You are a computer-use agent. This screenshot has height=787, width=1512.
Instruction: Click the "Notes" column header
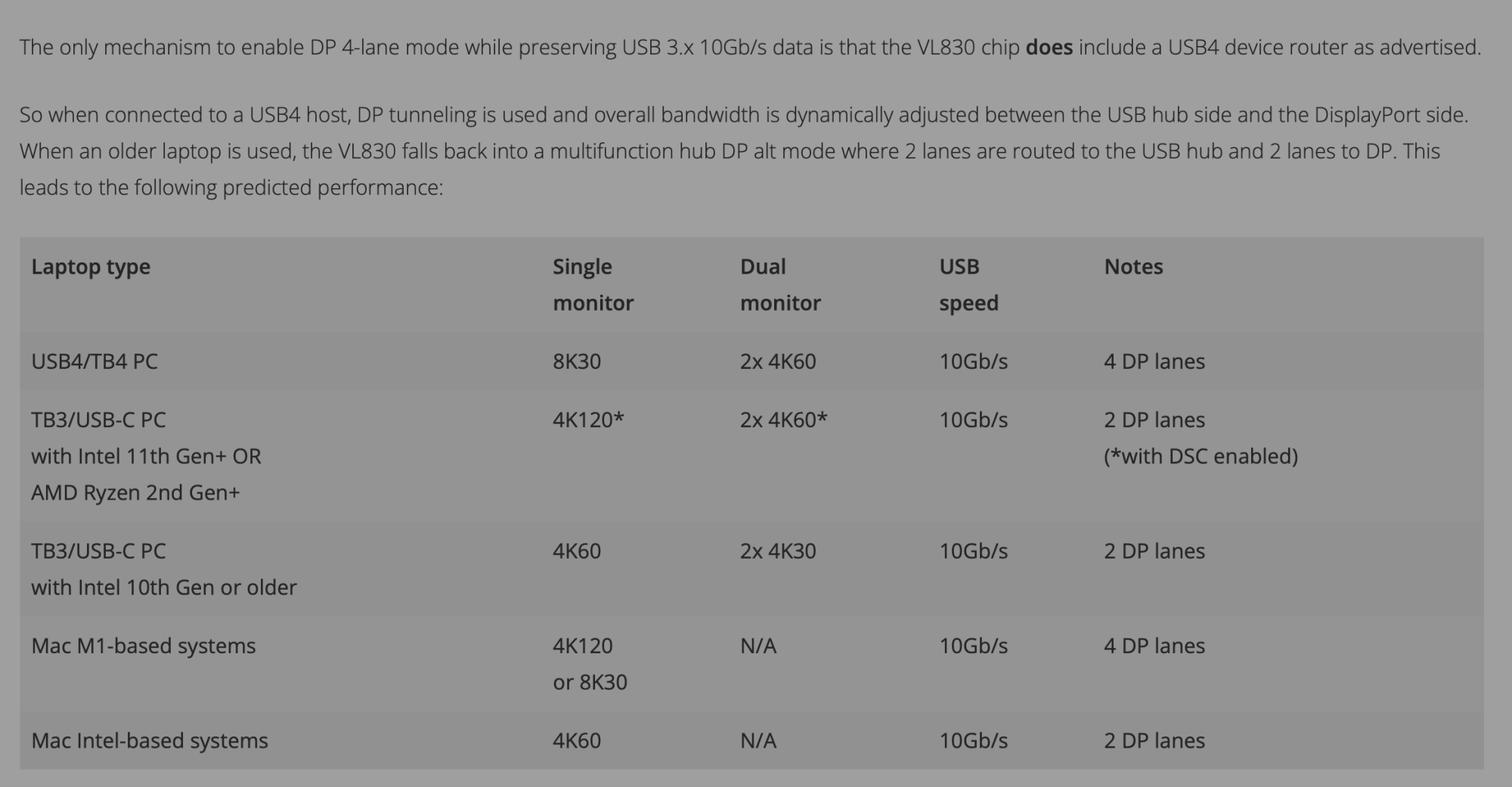(x=1133, y=267)
